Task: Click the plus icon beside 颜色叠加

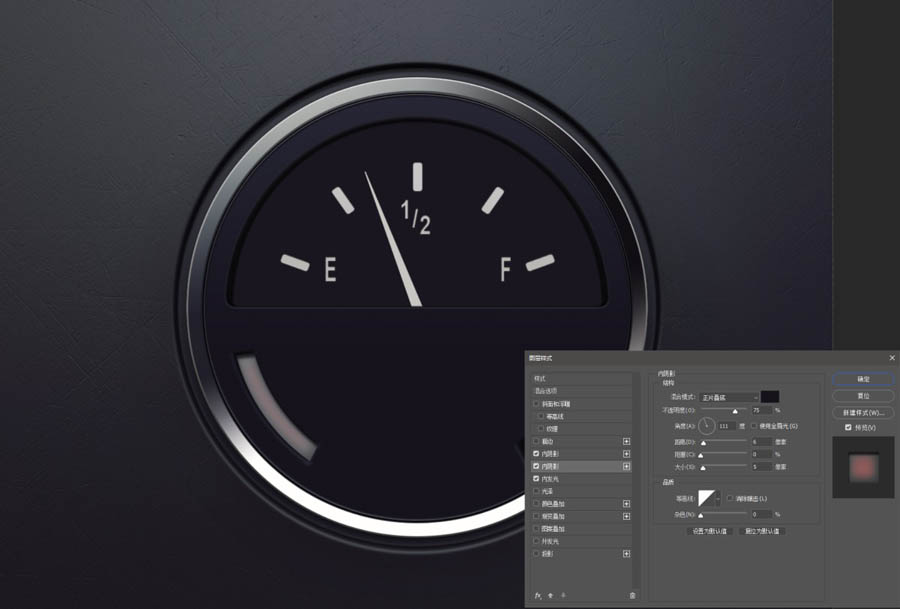Action: tap(626, 504)
